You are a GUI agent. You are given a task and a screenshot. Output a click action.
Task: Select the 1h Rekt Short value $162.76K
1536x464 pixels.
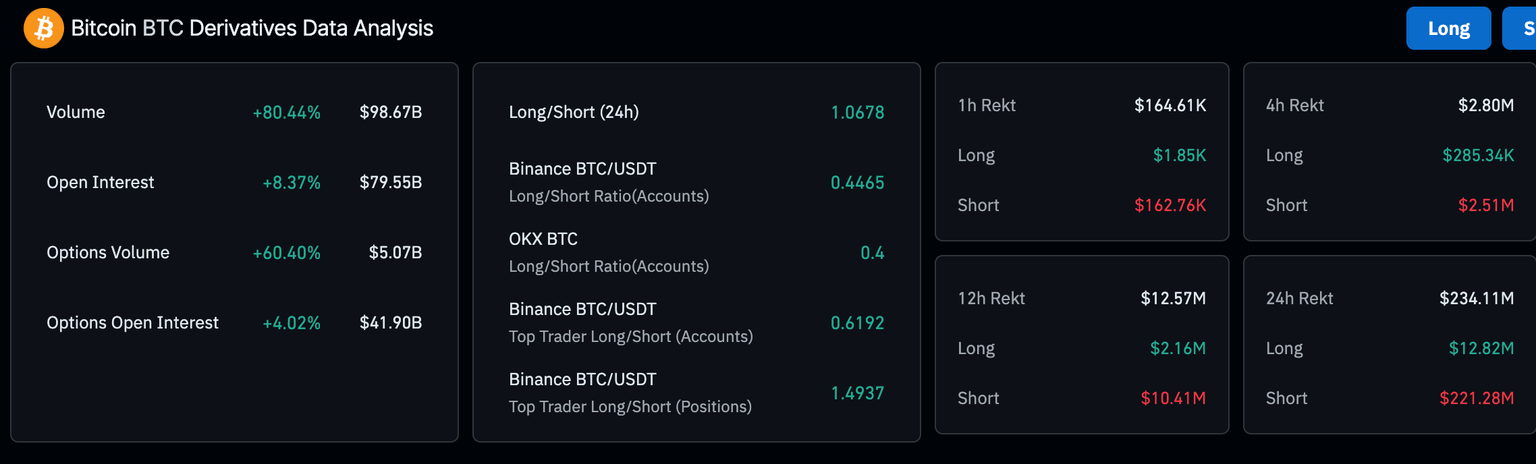click(1170, 205)
